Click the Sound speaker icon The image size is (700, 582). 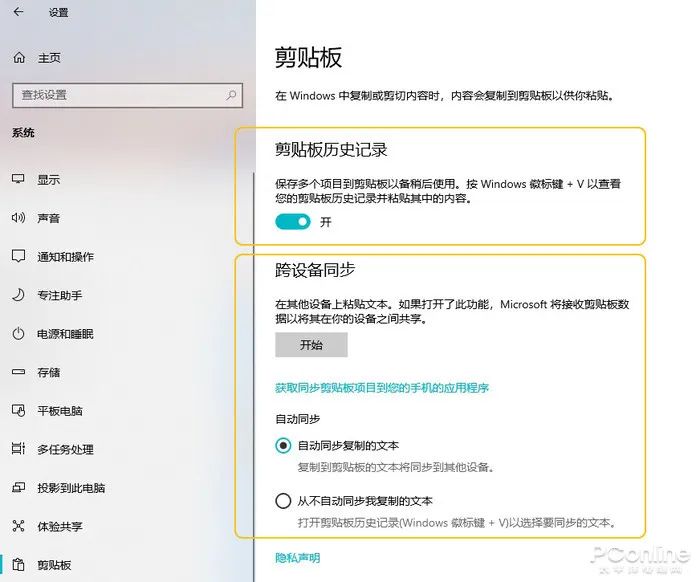(x=18, y=218)
